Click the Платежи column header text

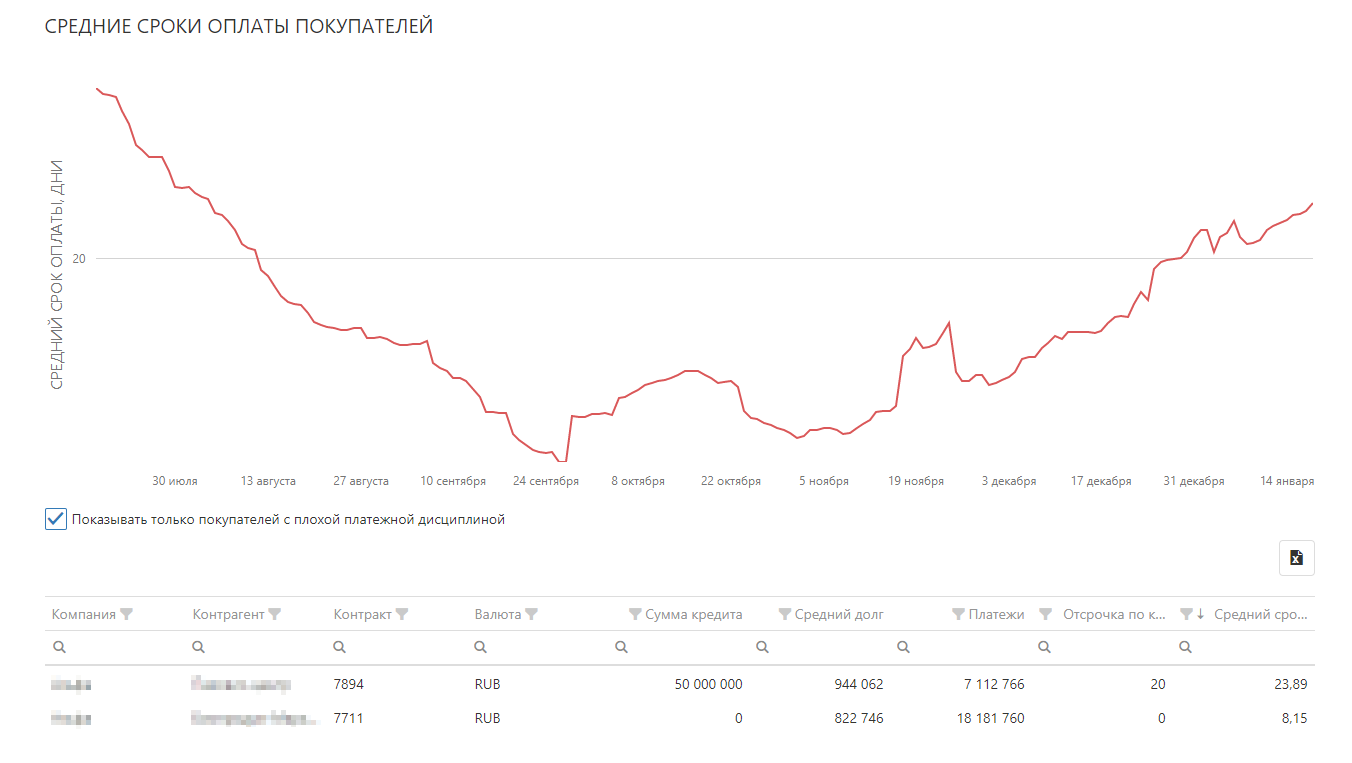[x=996, y=614]
